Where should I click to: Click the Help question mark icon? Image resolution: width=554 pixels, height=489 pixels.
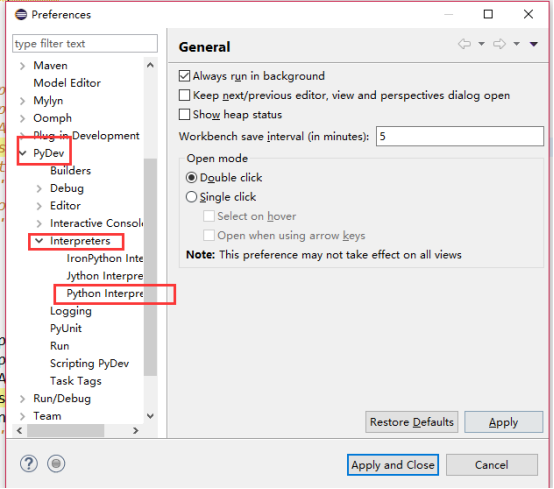tap(29, 464)
